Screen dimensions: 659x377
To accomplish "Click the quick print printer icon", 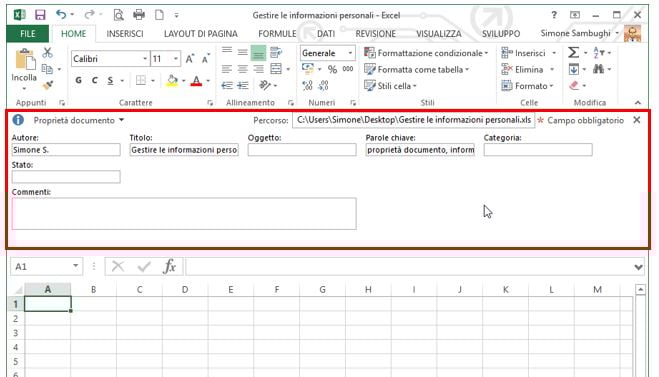I will (x=139, y=15).
